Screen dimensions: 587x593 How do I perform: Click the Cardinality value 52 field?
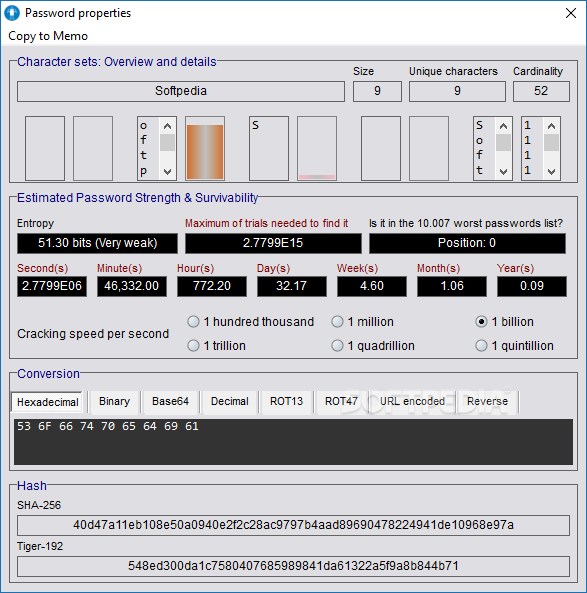pyautogui.click(x=541, y=91)
